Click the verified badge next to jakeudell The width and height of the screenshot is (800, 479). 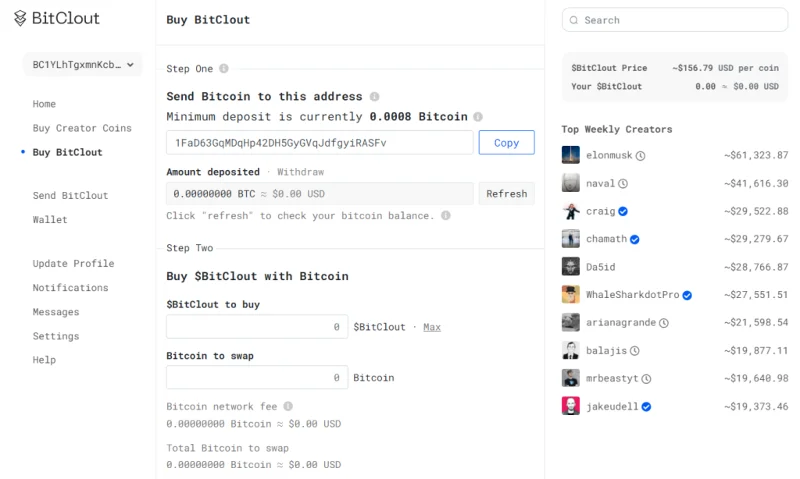tap(646, 407)
